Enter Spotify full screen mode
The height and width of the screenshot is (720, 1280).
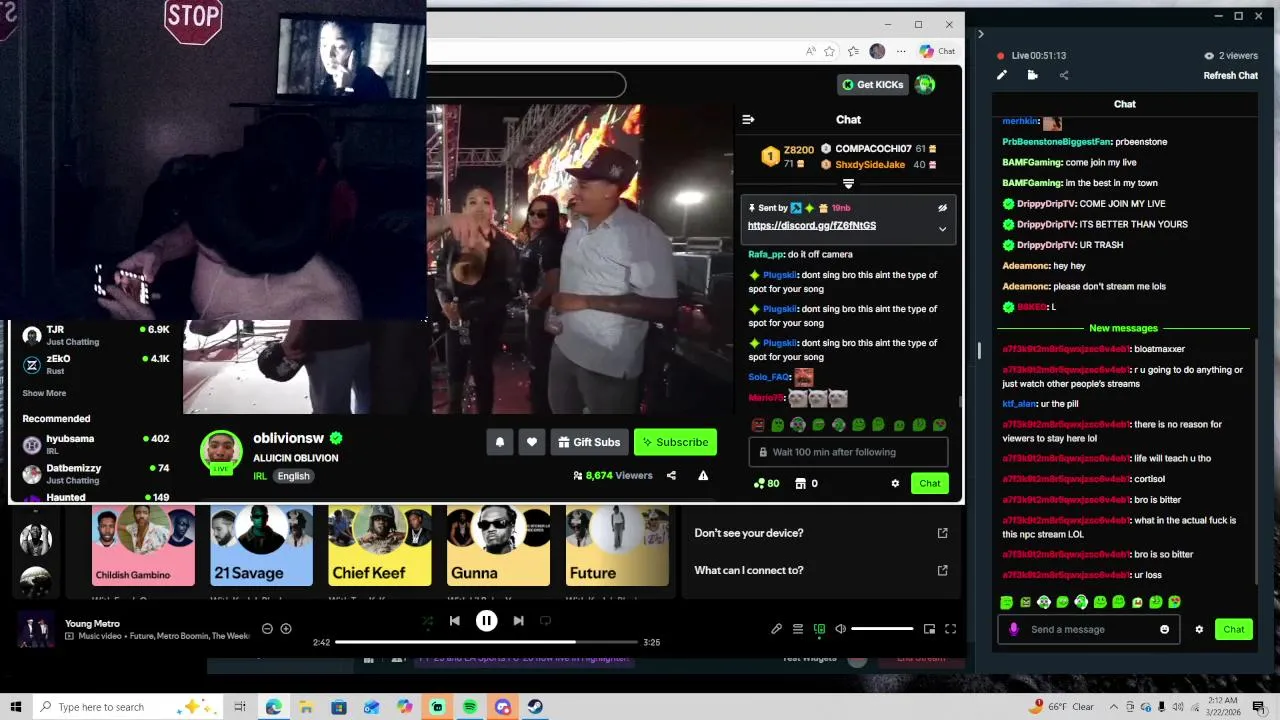[951, 629]
